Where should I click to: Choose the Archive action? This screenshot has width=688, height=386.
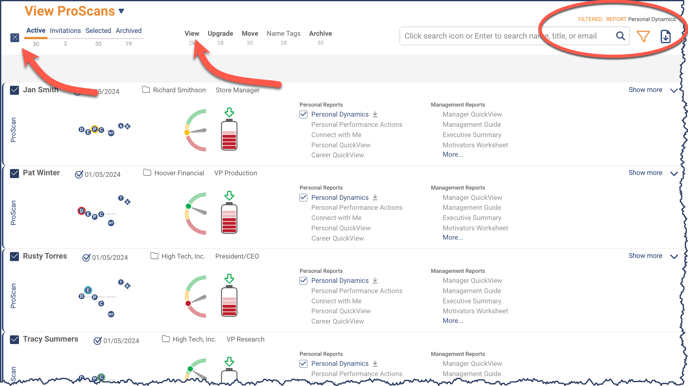coord(320,33)
